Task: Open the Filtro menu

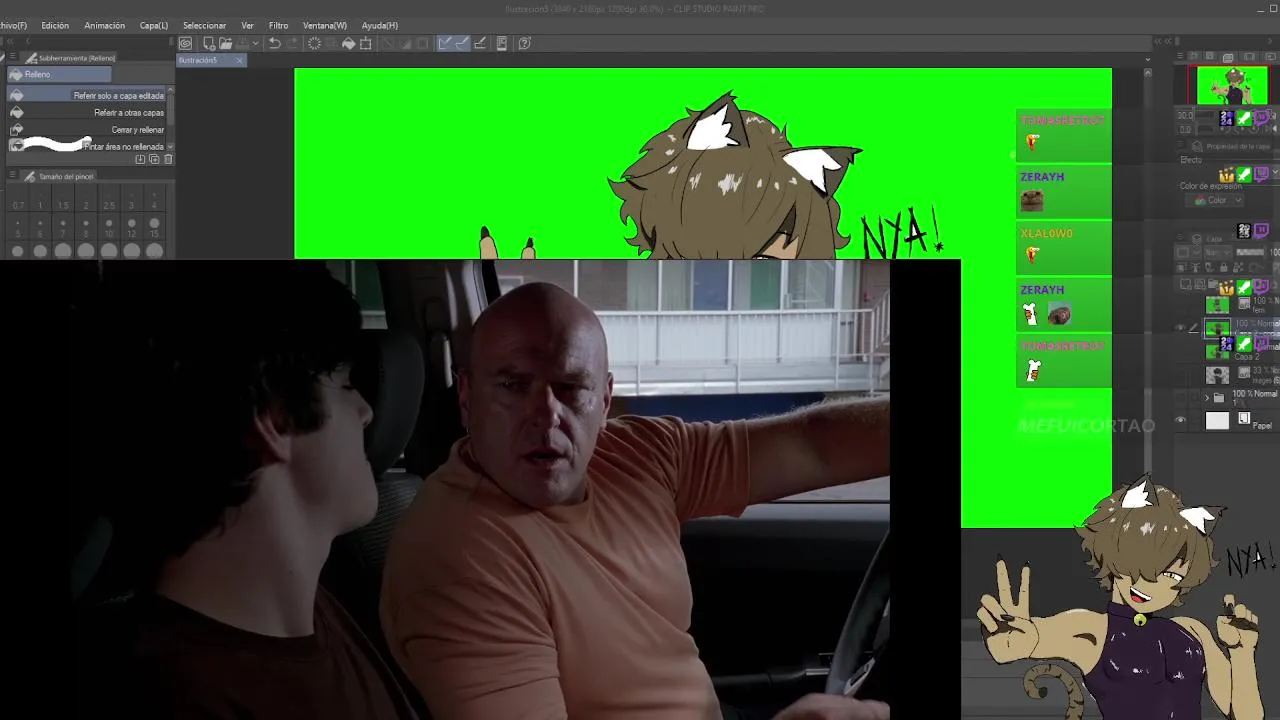Action: tap(279, 25)
